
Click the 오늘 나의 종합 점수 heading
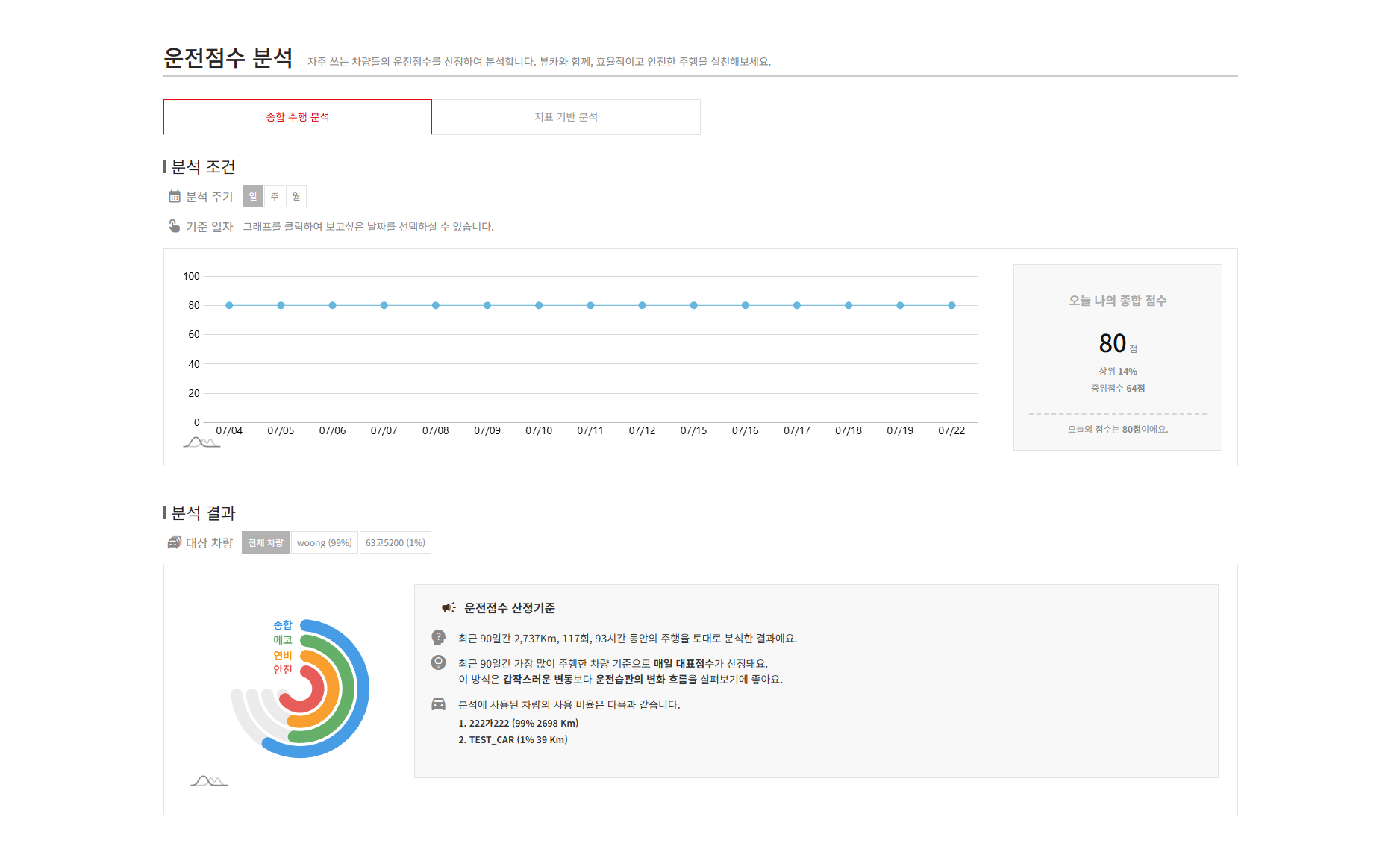(x=1117, y=301)
